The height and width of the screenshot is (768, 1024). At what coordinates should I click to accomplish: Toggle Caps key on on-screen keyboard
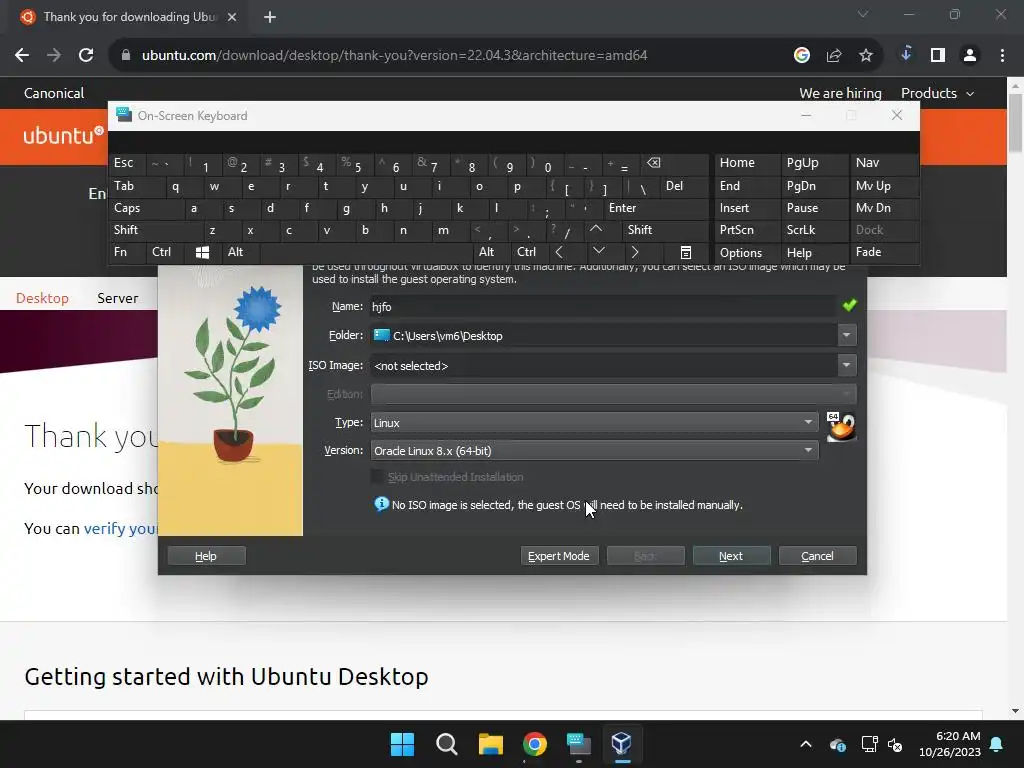pyautogui.click(x=146, y=208)
